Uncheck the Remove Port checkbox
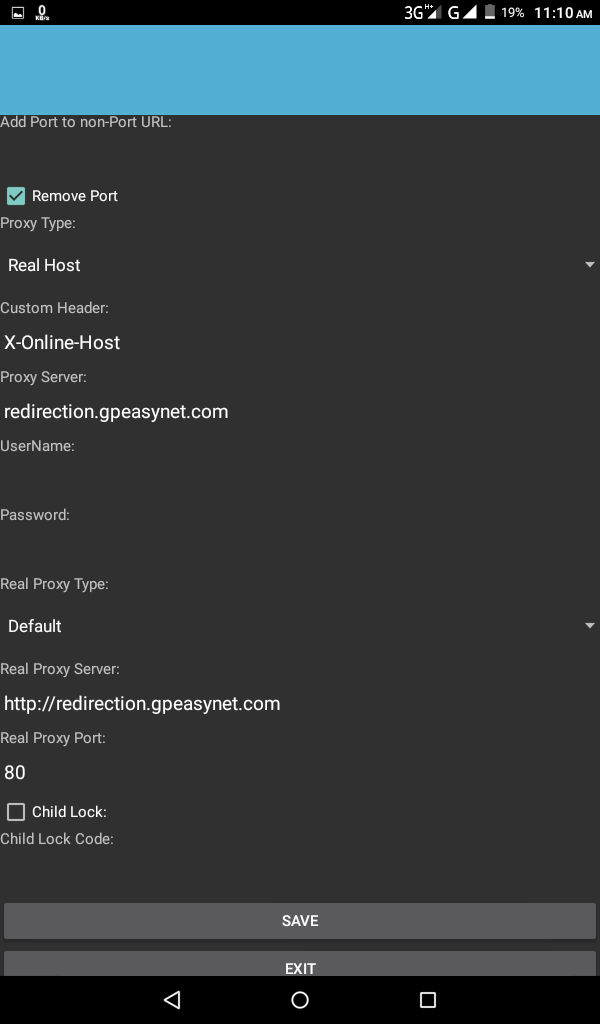The image size is (600, 1024). click(x=16, y=196)
